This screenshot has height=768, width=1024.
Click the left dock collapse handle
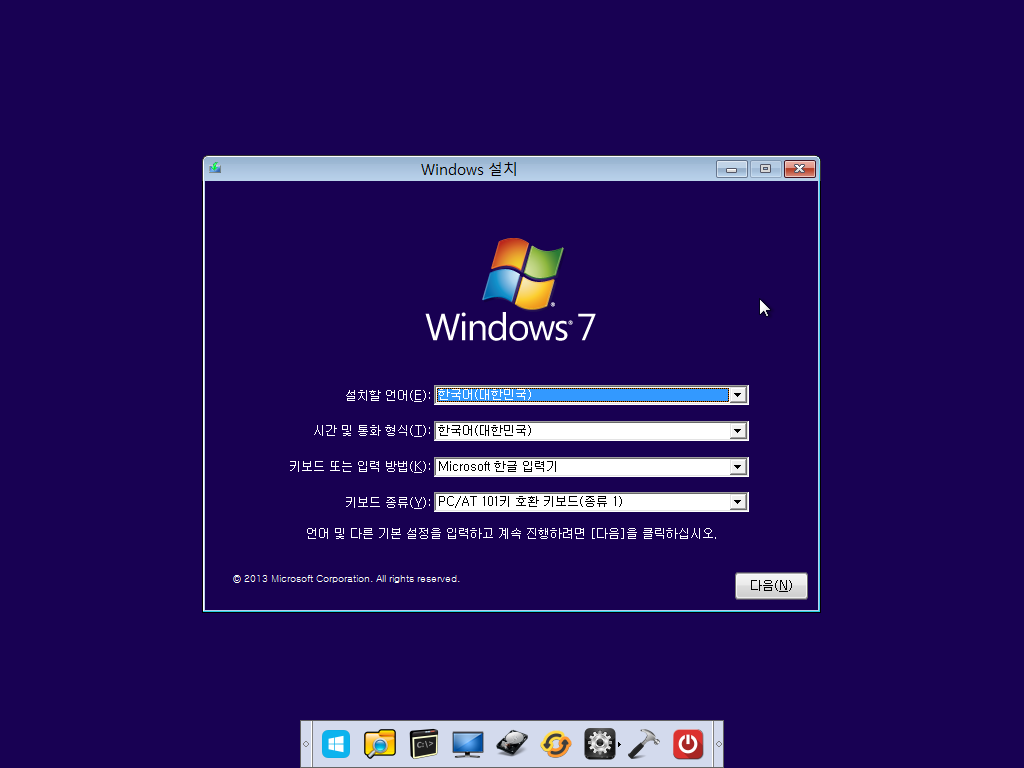click(x=306, y=744)
